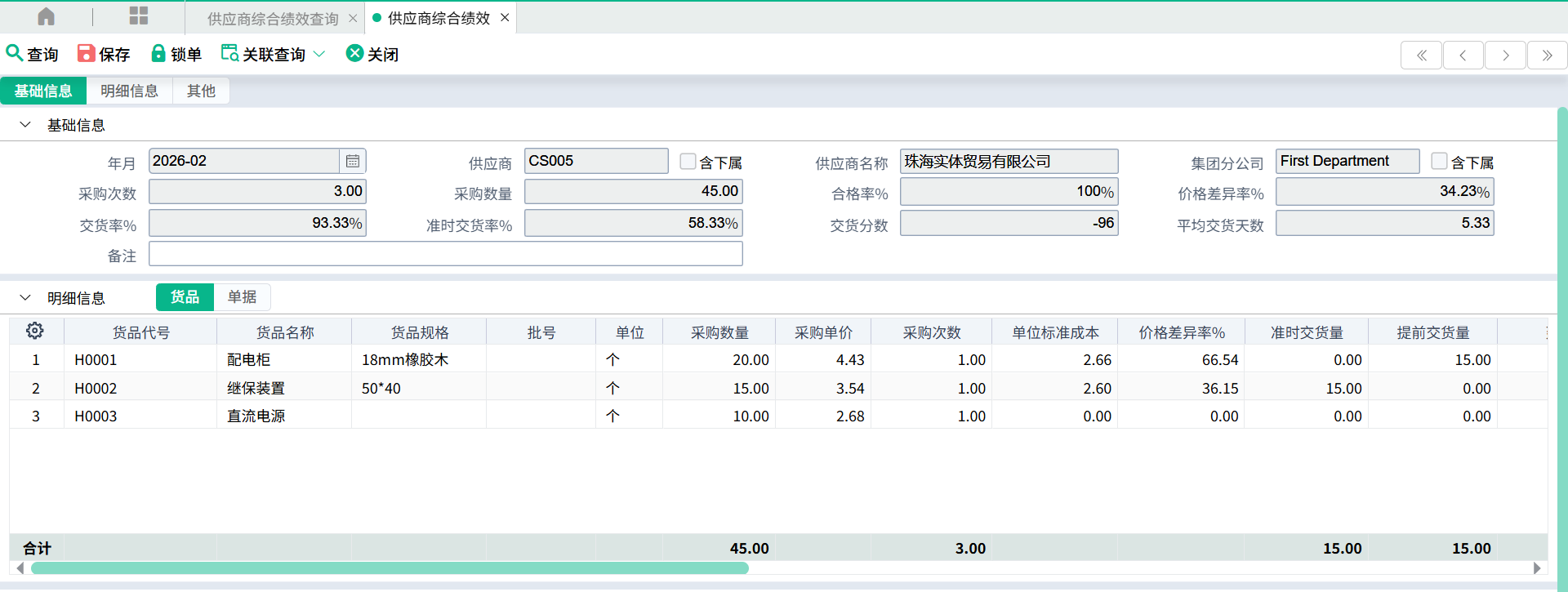Enable 含下属 checkbox next to 集团分公司
Viewport: 1568px width, 592px height.
pyautogui.click(x=1439, y=162)
